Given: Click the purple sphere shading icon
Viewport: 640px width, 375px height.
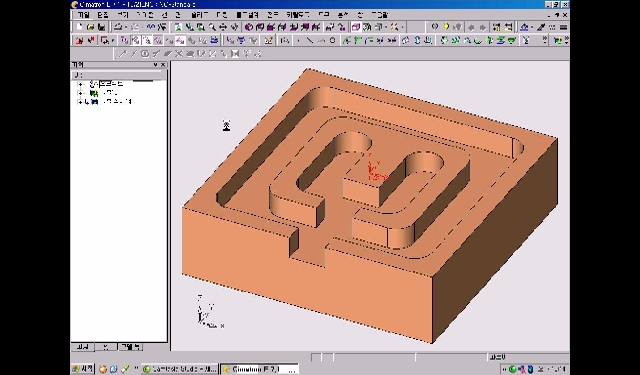Looking at the screenshot, I should [x=249, y=27].
